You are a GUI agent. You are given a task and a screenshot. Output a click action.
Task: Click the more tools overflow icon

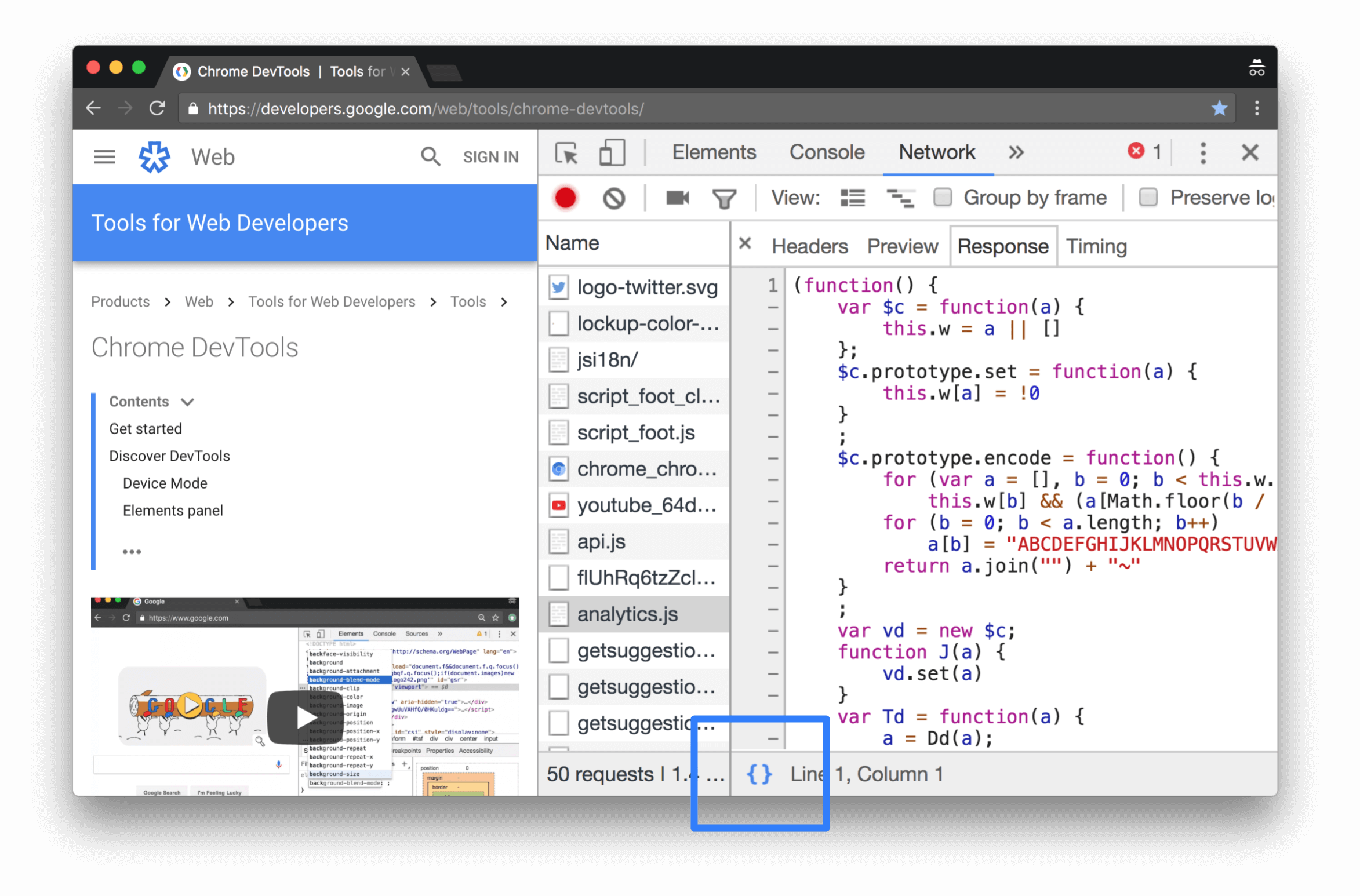click(x=1017, y=153)
